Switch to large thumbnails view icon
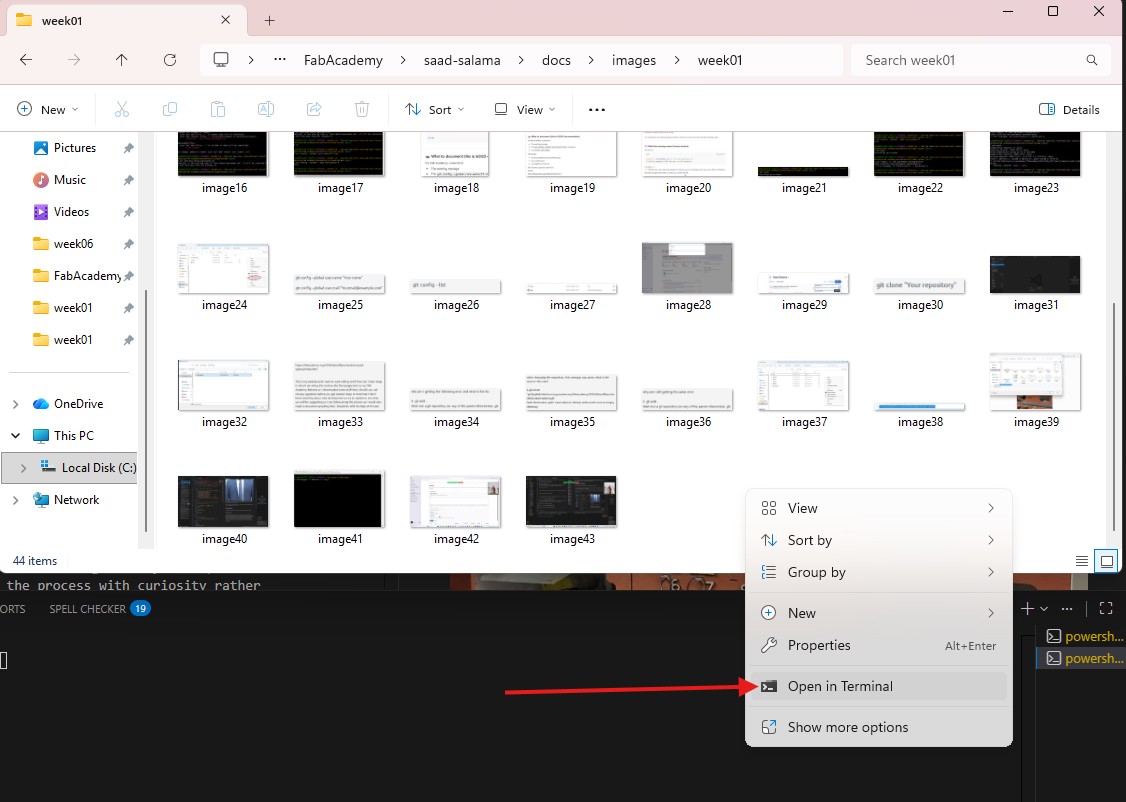The width and height of the screenshot is (1126, 802). click(x=1107, y=561)
